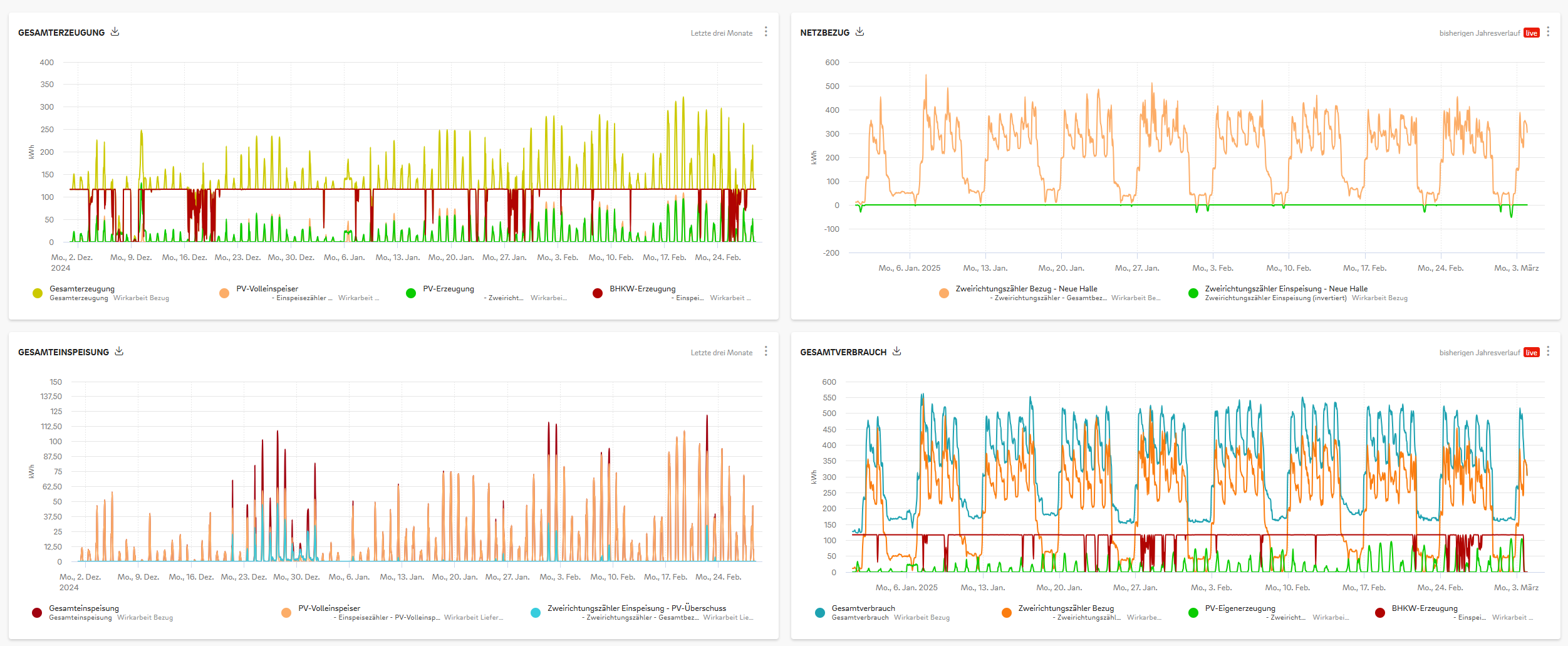
Task: Open 'Letzte drei Monate' range in Gesamteinspeisung
Action: pyautogui.click(x=721, y=353)
